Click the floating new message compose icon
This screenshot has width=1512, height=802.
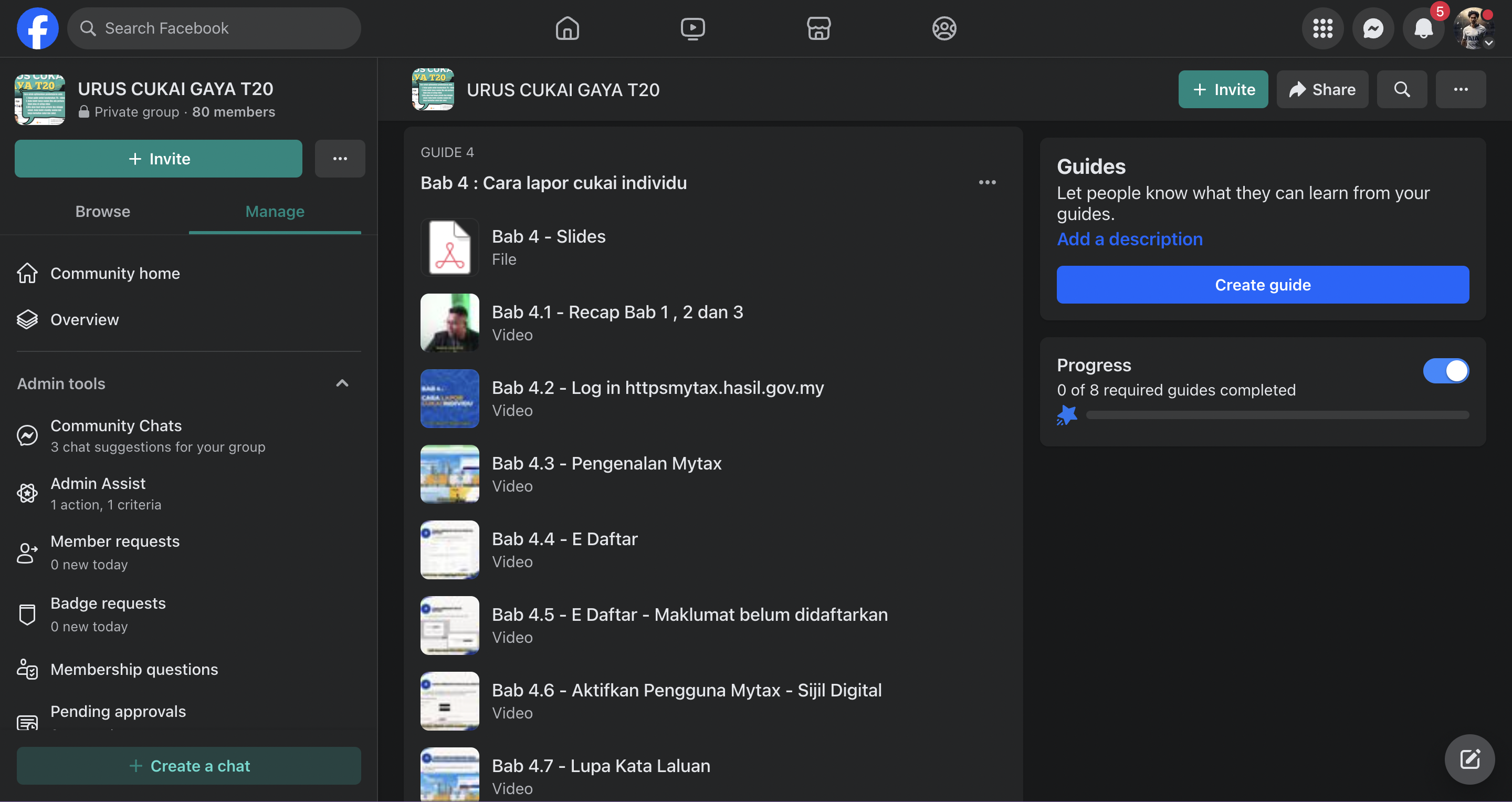pyautogui.click(x=1469, y=759)
